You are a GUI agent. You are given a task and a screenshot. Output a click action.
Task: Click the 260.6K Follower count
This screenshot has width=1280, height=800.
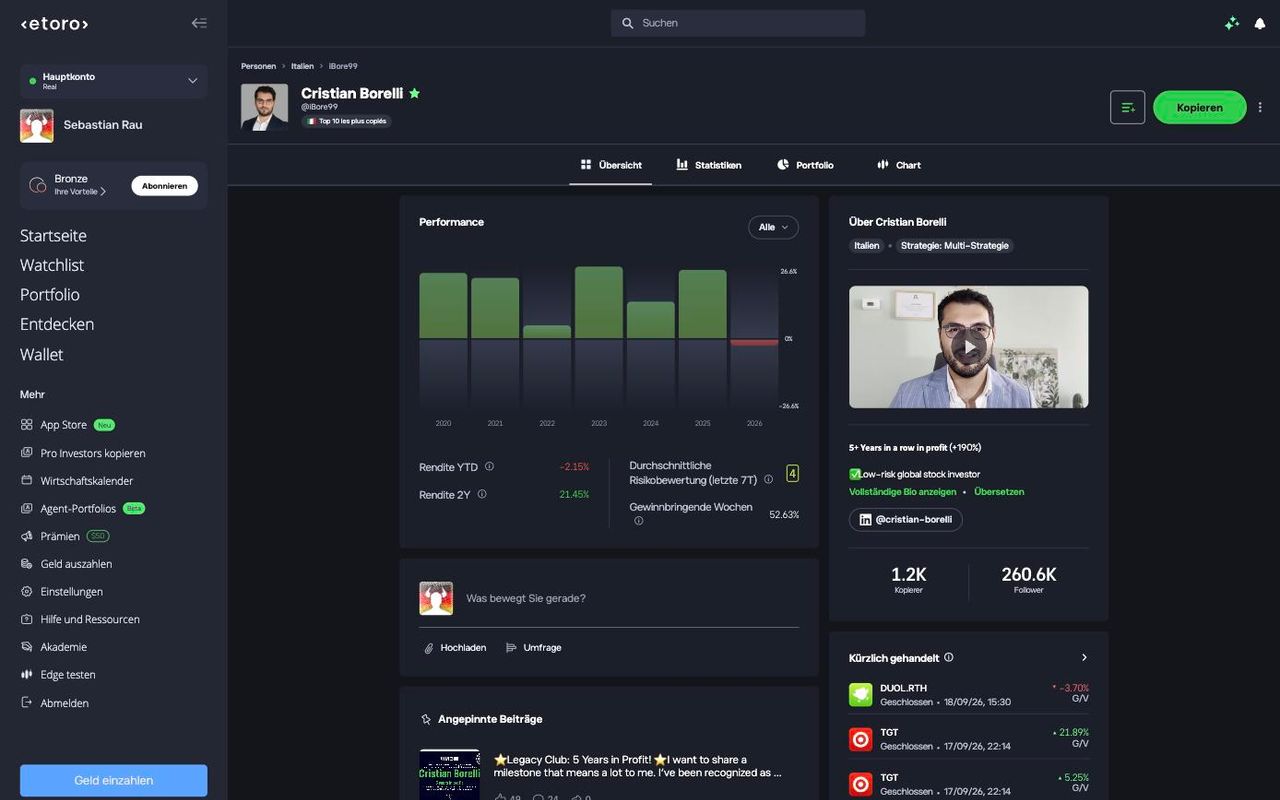tap(1028, 579)
